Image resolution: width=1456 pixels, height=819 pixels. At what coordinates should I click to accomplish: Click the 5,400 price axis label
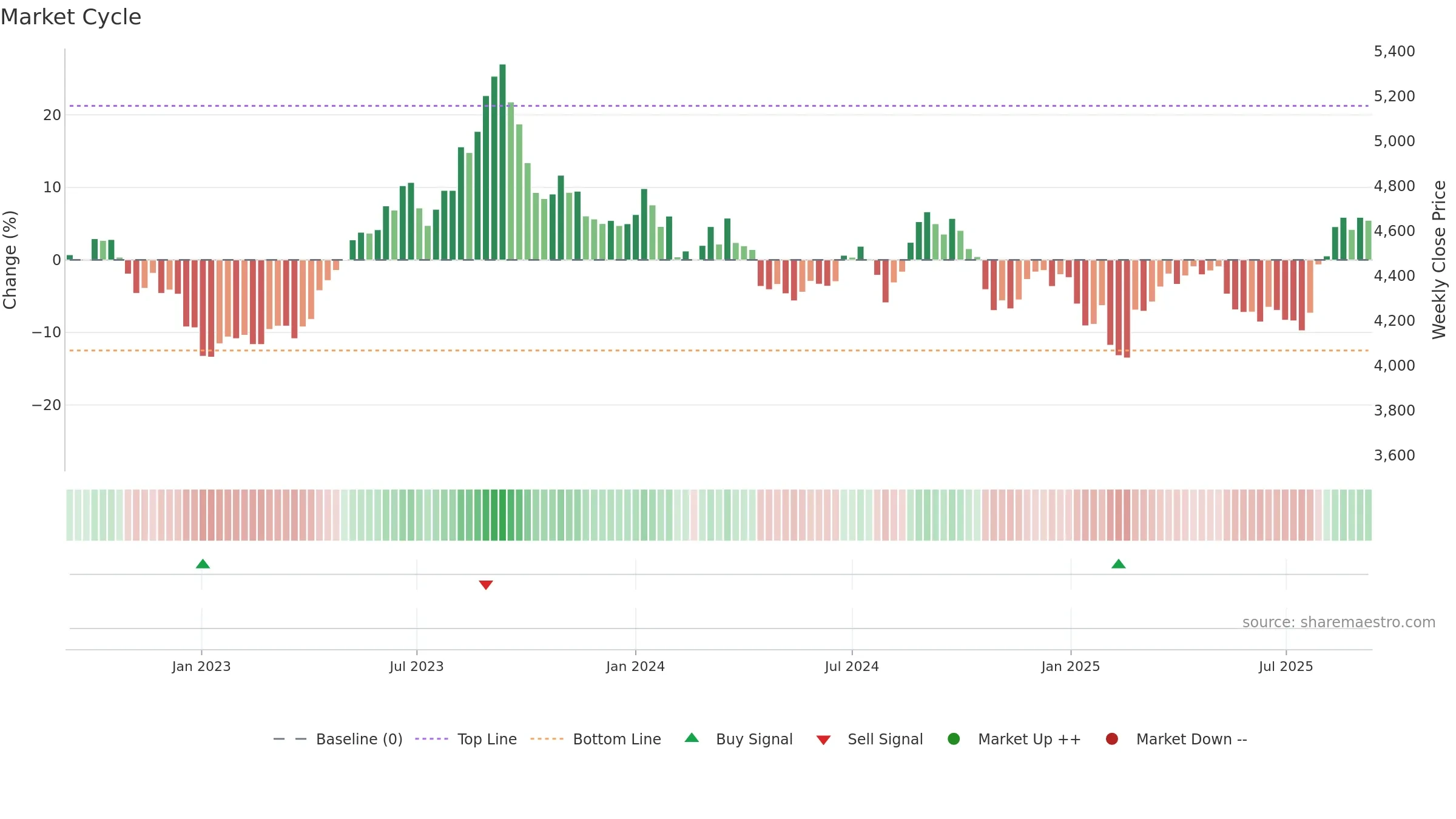(x=1394, y=52)
